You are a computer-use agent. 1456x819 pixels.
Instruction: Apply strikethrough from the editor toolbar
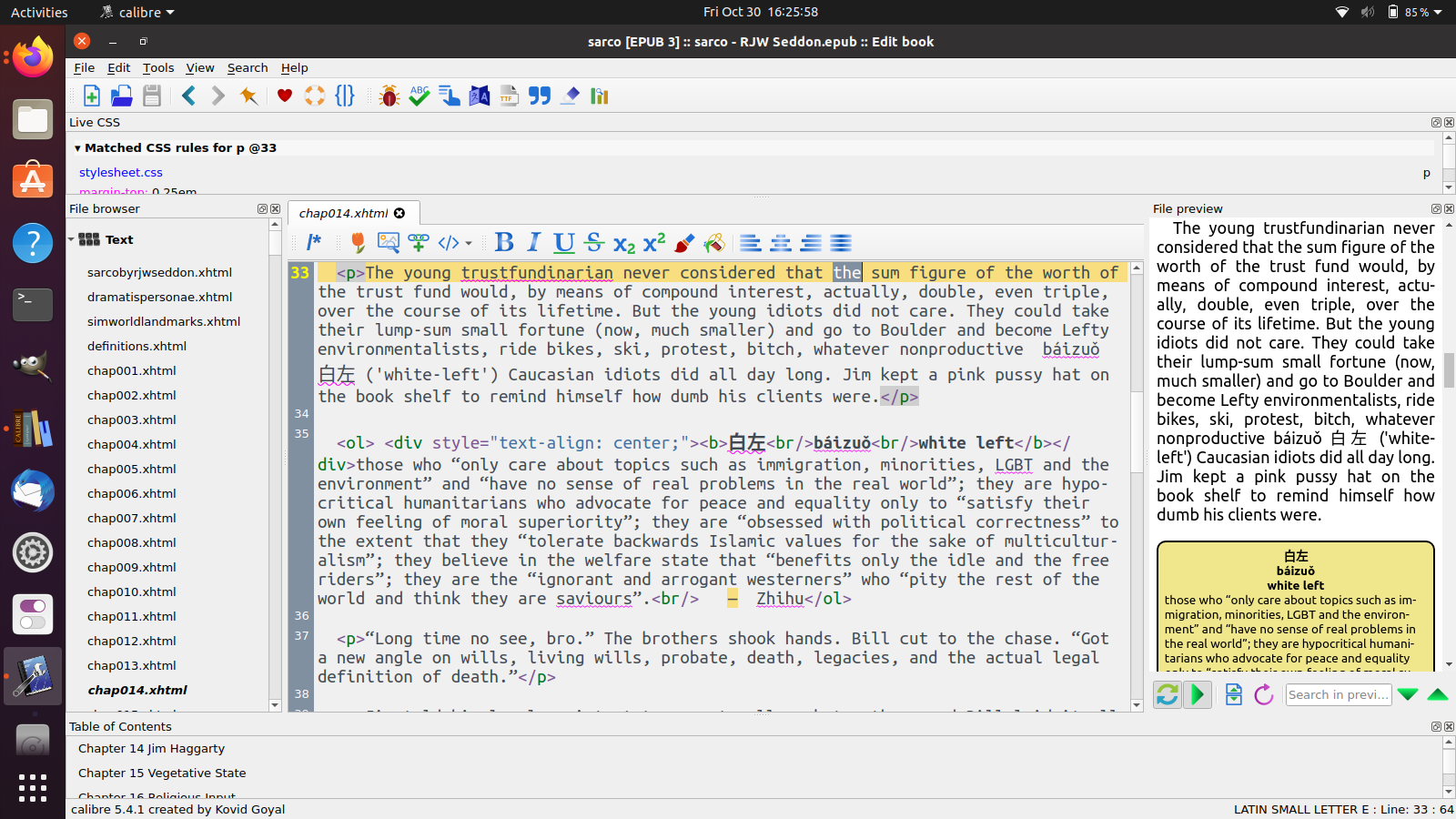pyautogui.click(x=594, y=242)
